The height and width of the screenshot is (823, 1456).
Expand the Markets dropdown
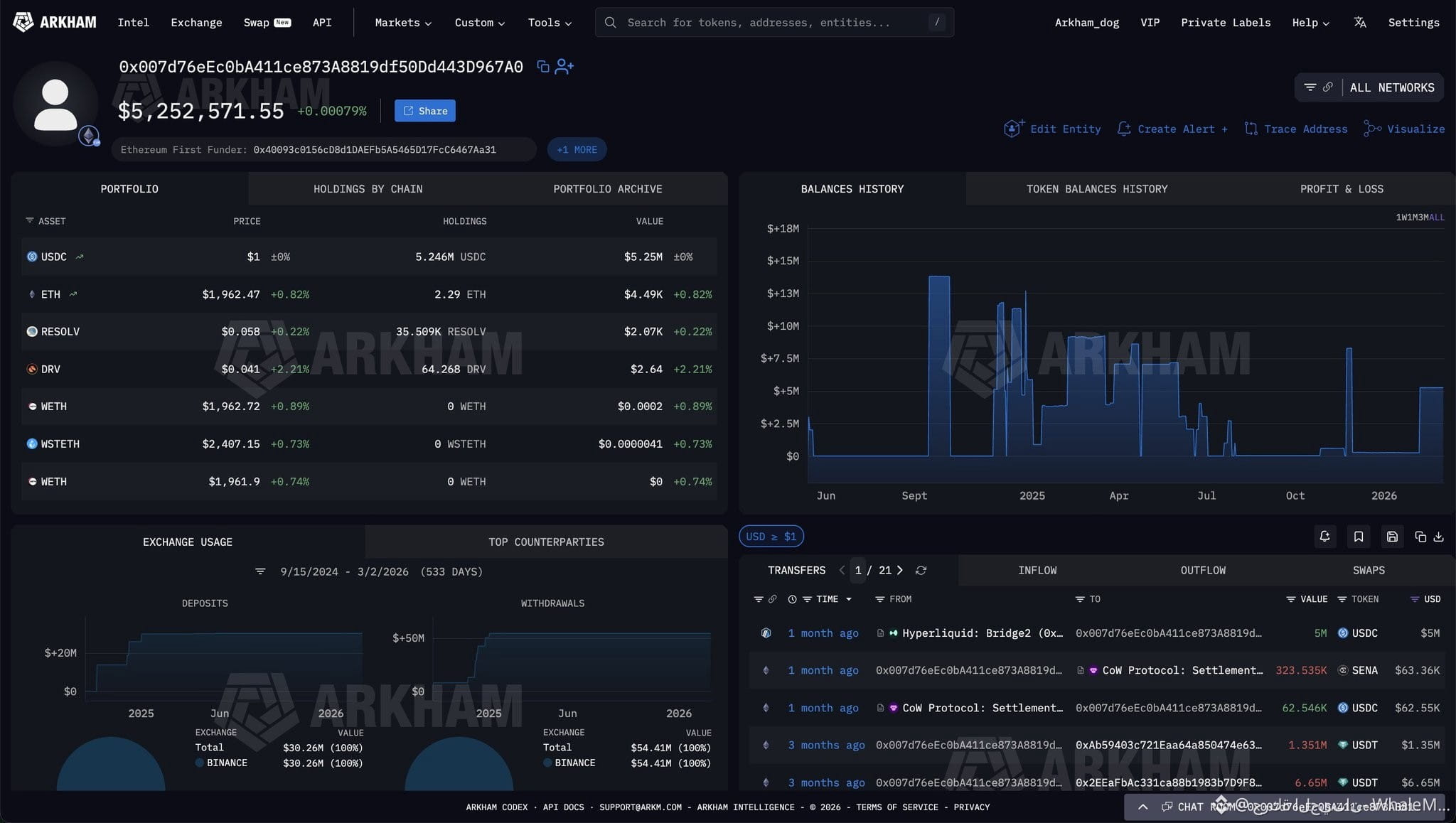click(x=403, y=23)
